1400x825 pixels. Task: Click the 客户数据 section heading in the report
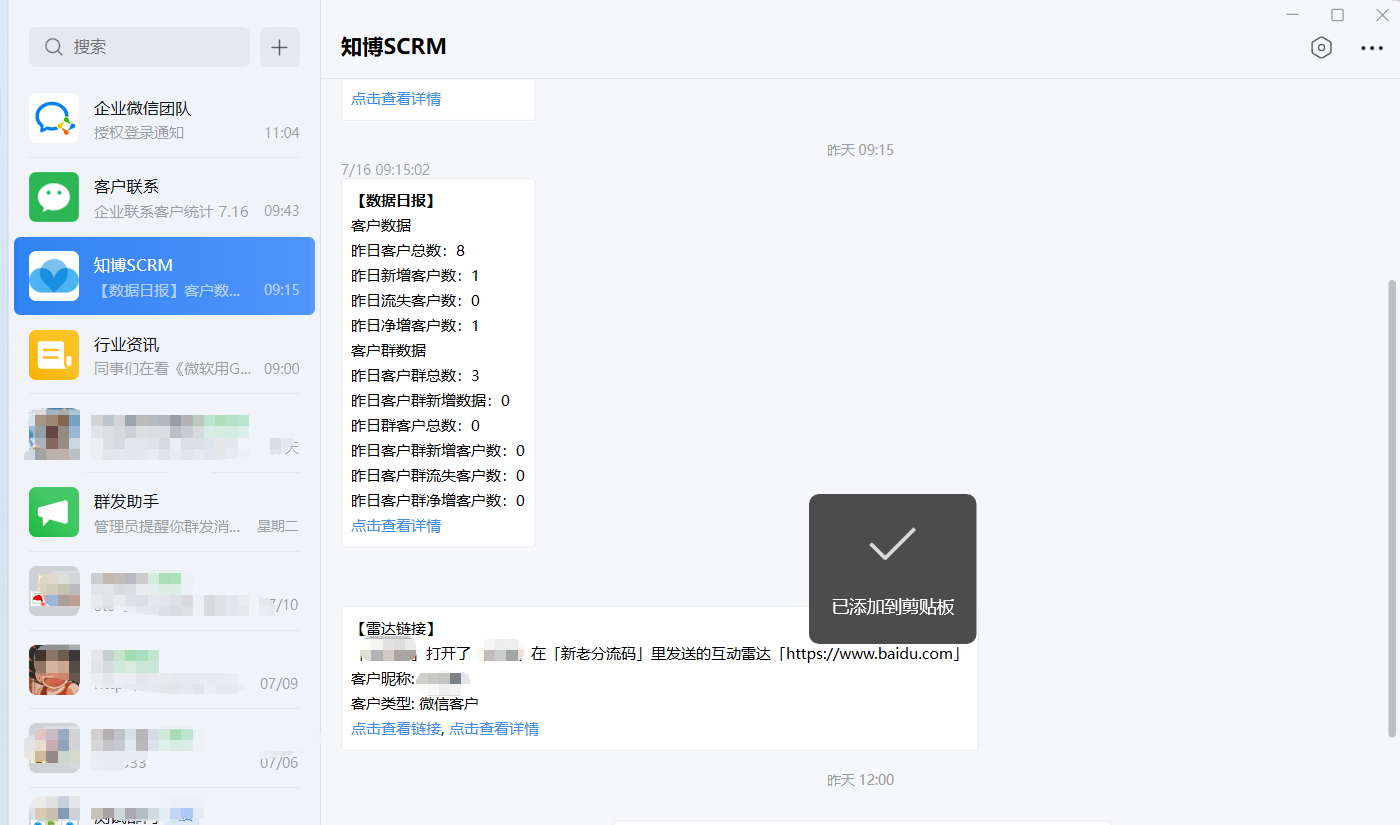(381, 226)
